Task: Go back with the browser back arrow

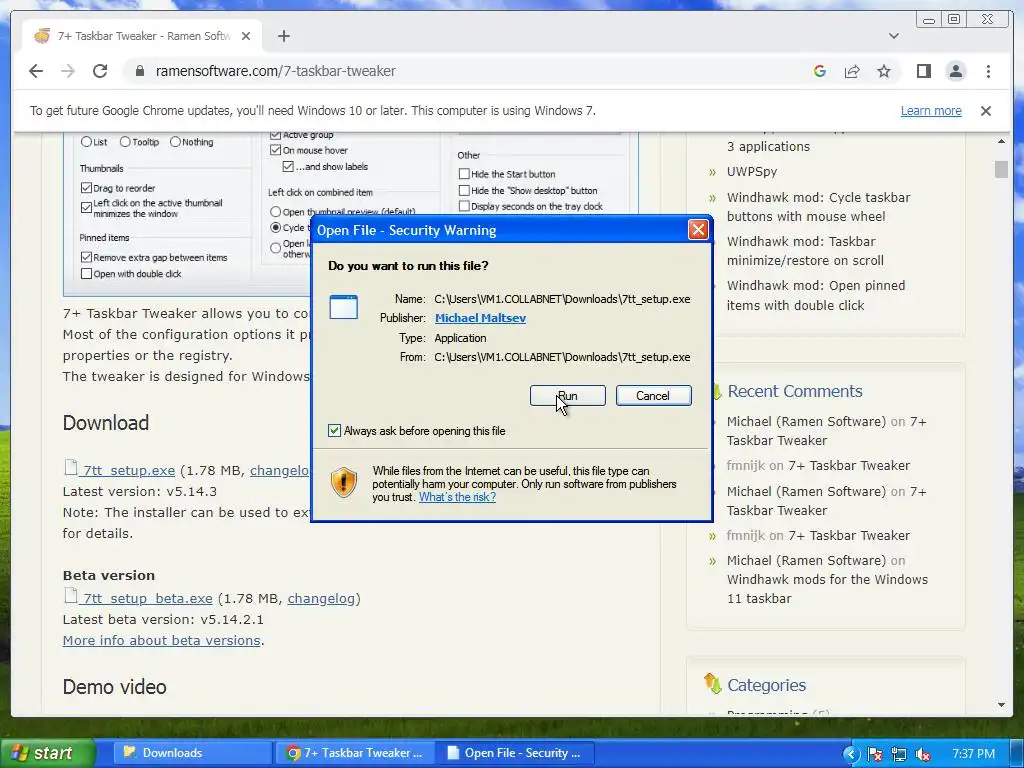Action: 36,71
